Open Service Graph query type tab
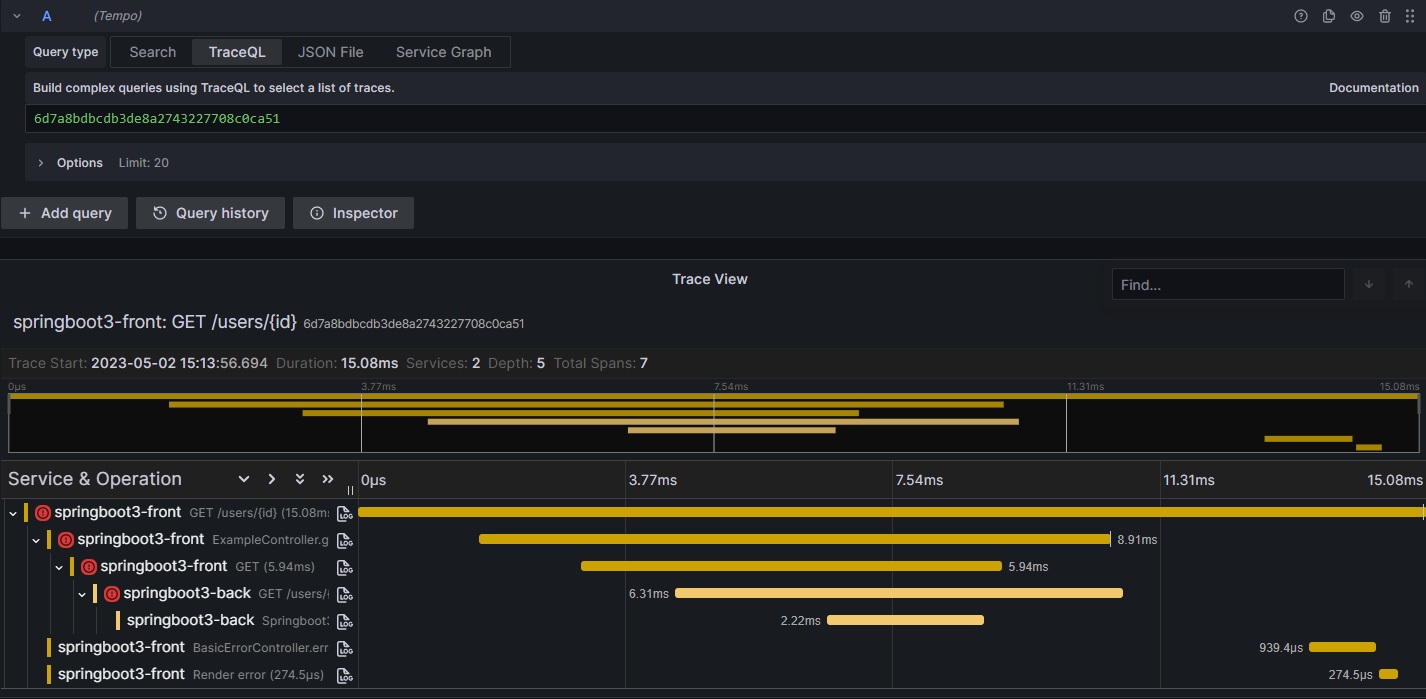The image size is (1426, 699). point(444,52)
